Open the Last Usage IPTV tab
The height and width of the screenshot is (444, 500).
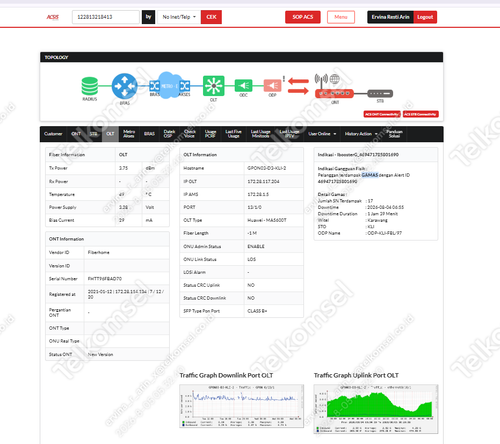click(x=289, y=134)
